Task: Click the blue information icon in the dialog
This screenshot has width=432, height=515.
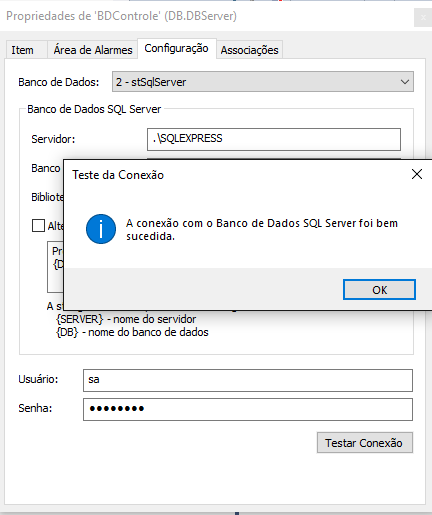Action: coord(101,229)
